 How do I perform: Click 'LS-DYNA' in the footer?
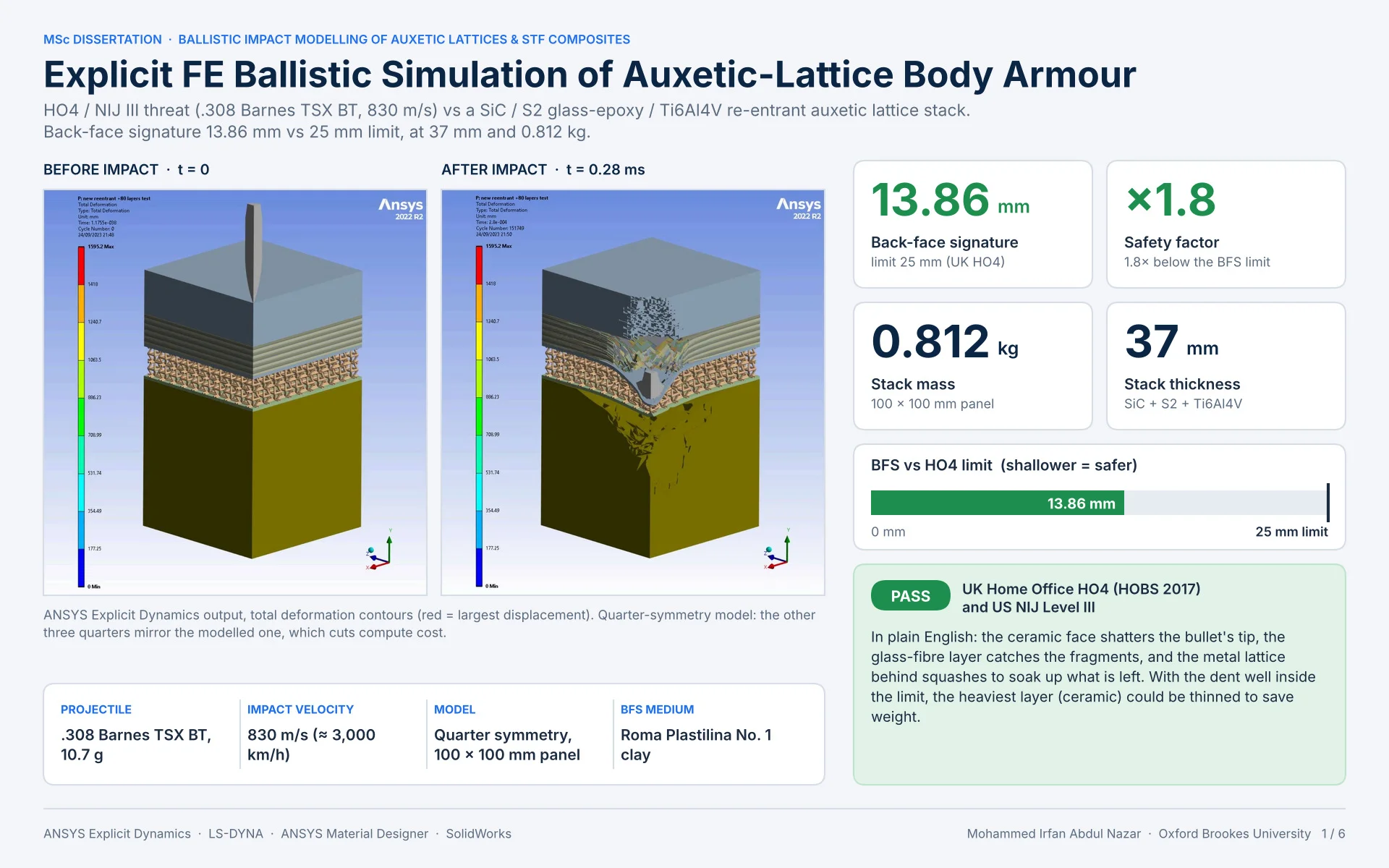tap(236, 833)
